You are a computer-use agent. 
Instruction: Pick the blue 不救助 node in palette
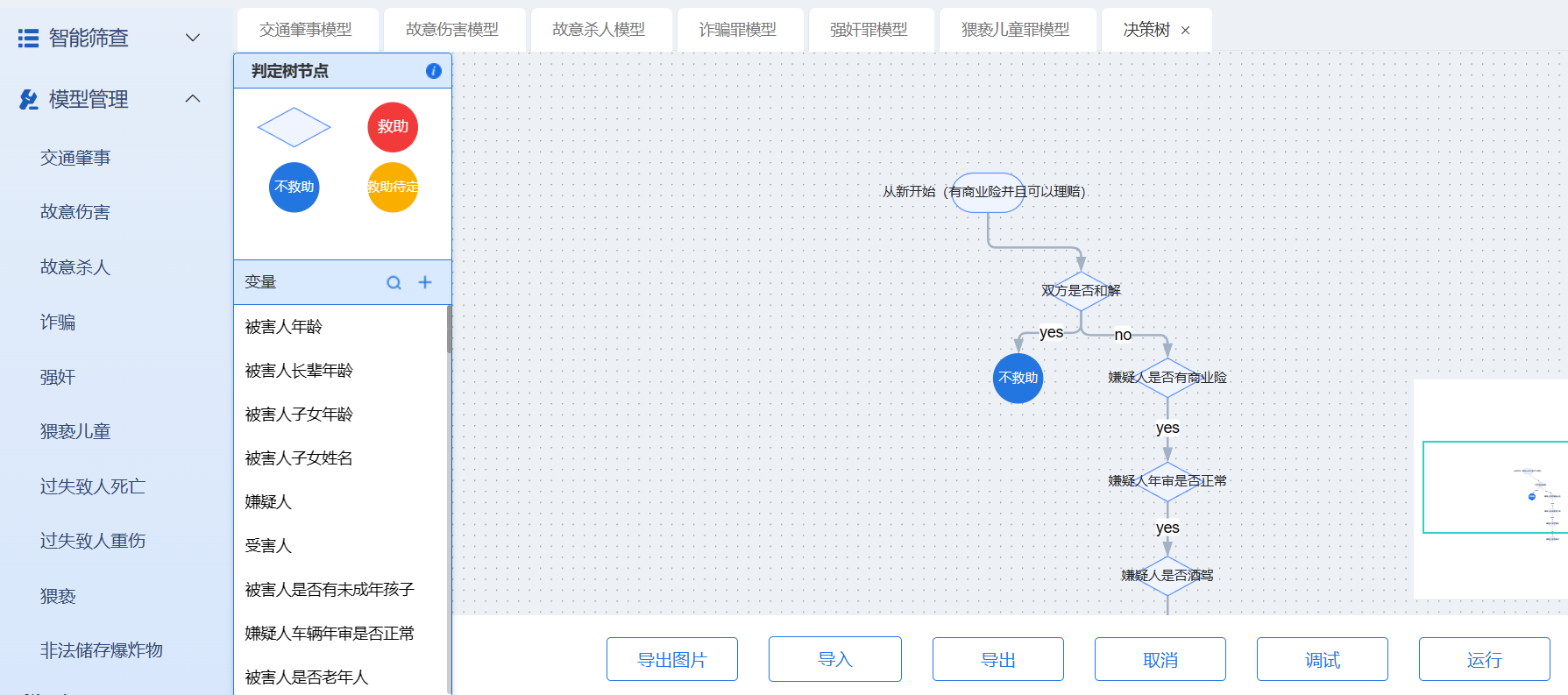(294, 187)
